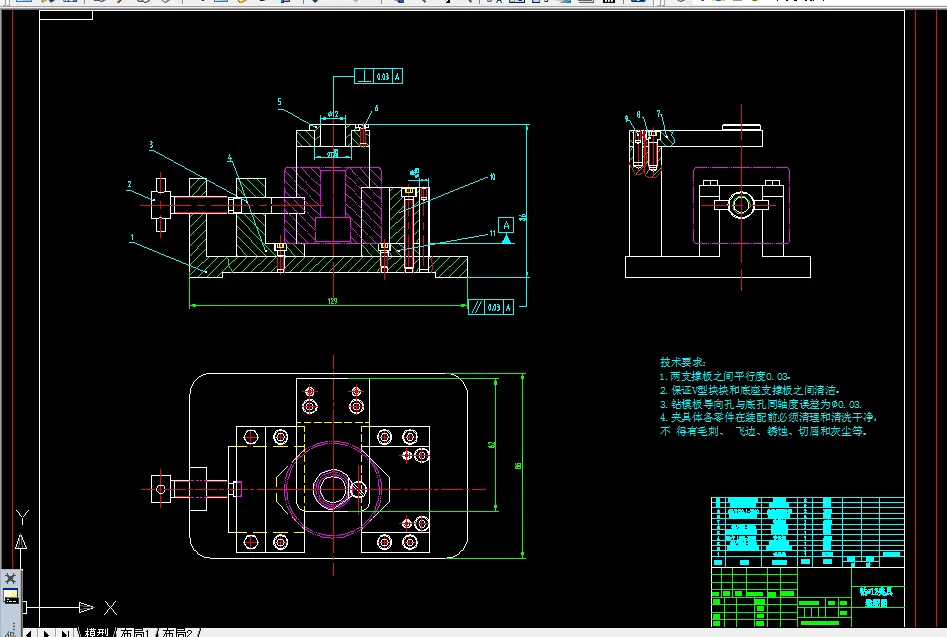Viewport: 947px width, 637px height.
Task: Open the 布局2 layout tab
Action: 178,632
